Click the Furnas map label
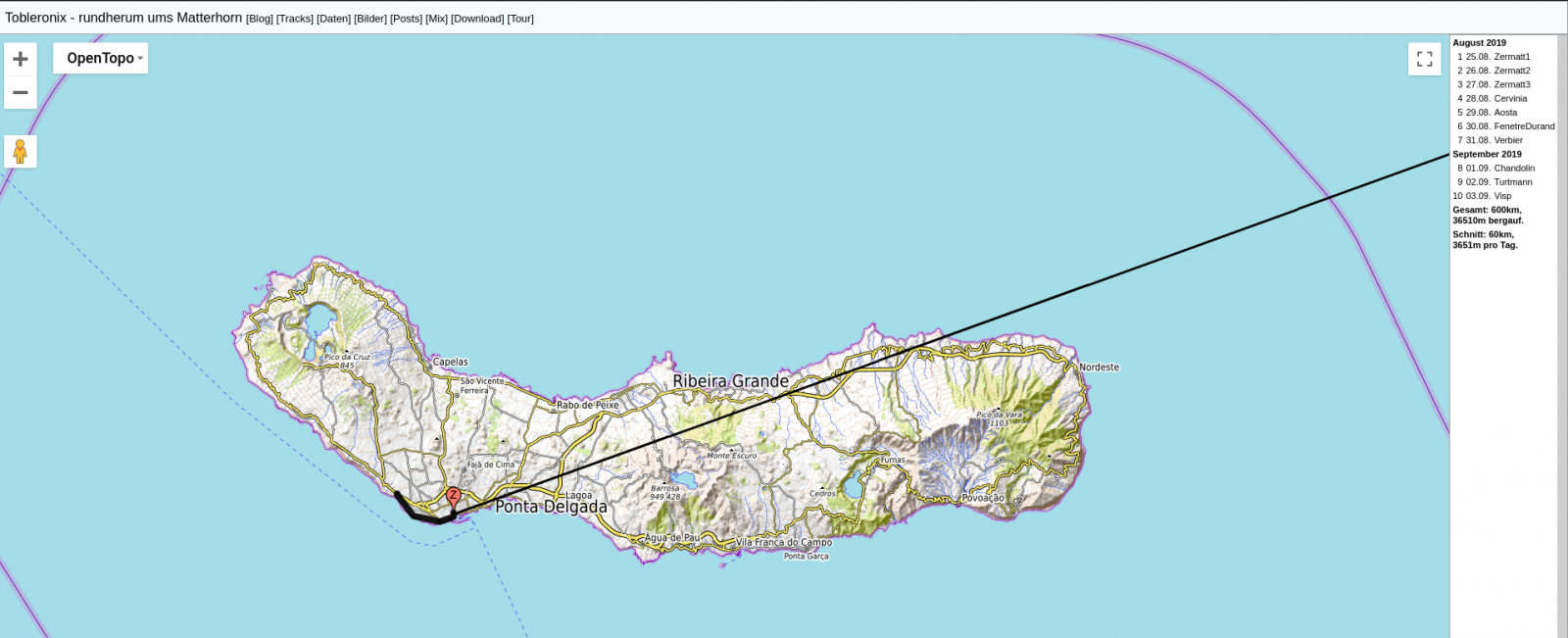This screenshot has height=638, width=1568. click(893, 460)
